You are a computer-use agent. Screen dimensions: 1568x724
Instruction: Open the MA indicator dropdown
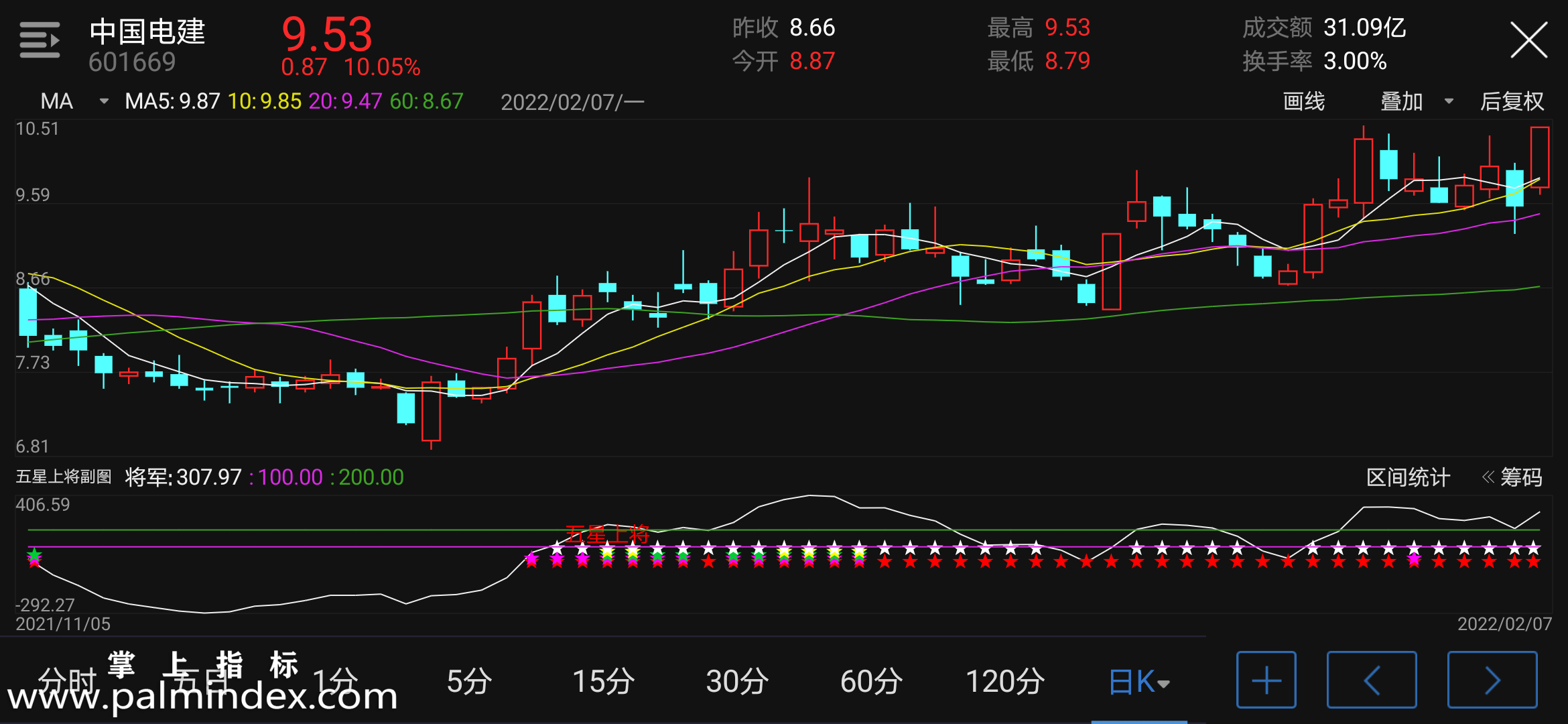(x=74, y=101)
